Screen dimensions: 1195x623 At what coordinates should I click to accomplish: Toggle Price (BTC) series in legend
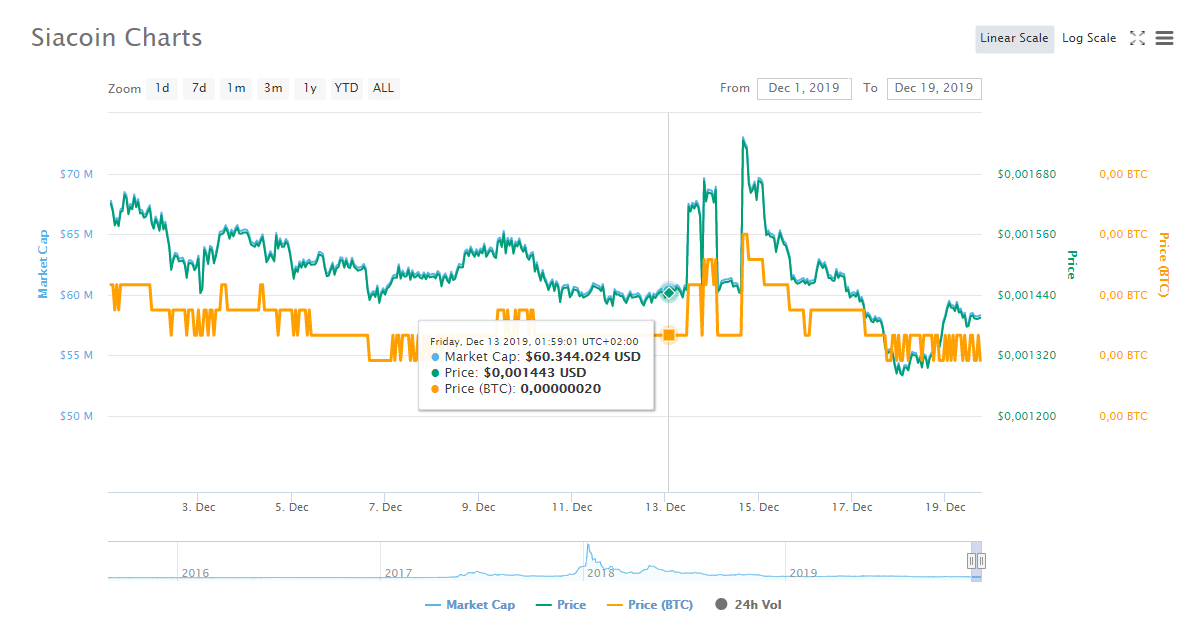[650, 605]
